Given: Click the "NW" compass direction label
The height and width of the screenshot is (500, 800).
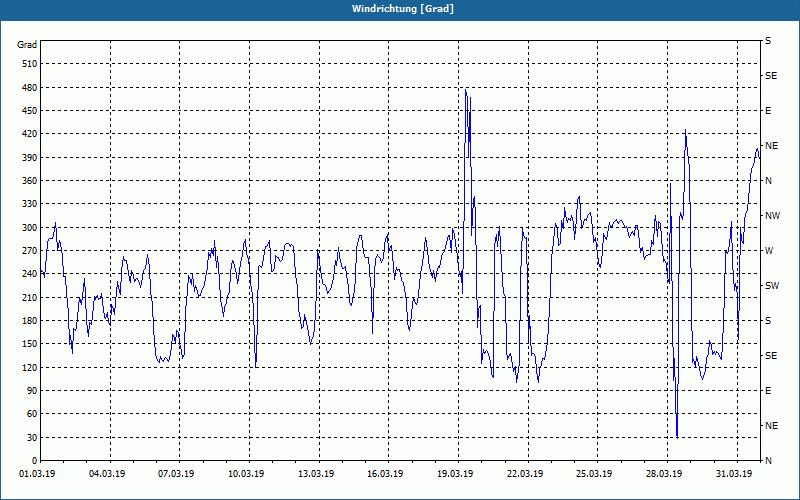Looking at the screenshot, I should click(x=772, y=216).
